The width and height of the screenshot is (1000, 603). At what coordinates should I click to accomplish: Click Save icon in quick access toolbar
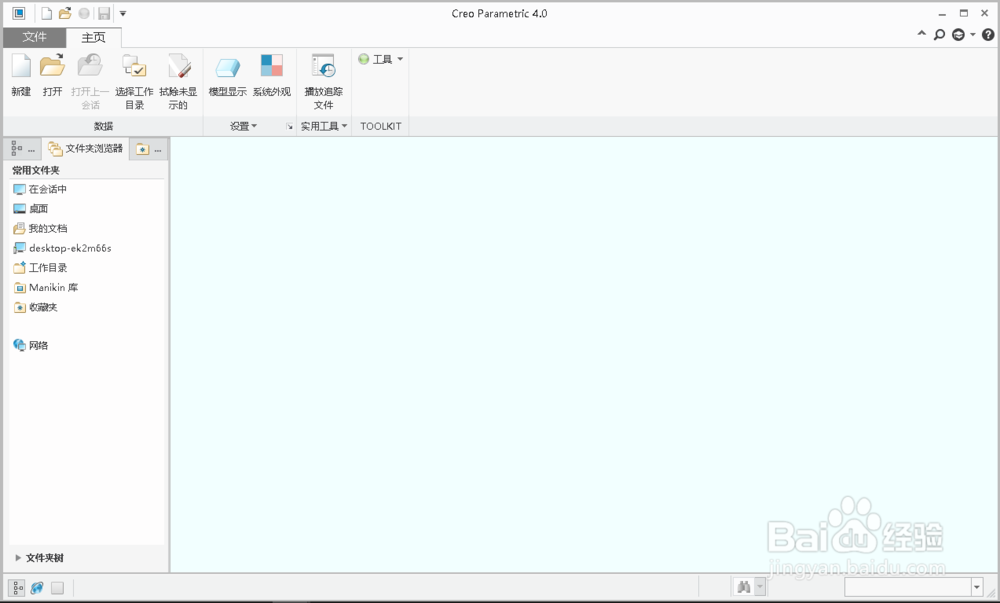104,13
